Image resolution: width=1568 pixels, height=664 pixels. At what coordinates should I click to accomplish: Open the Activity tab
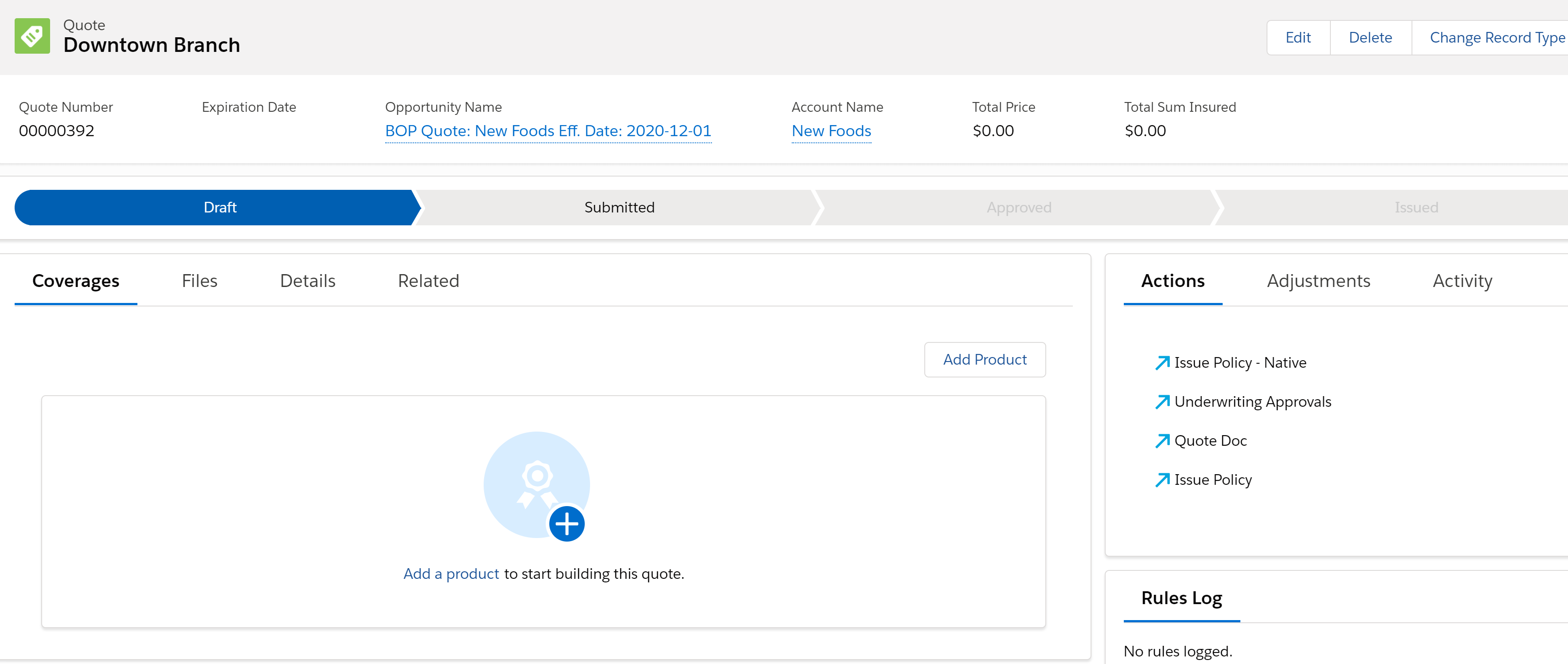pyautogui.click(x=1462, y=281)
